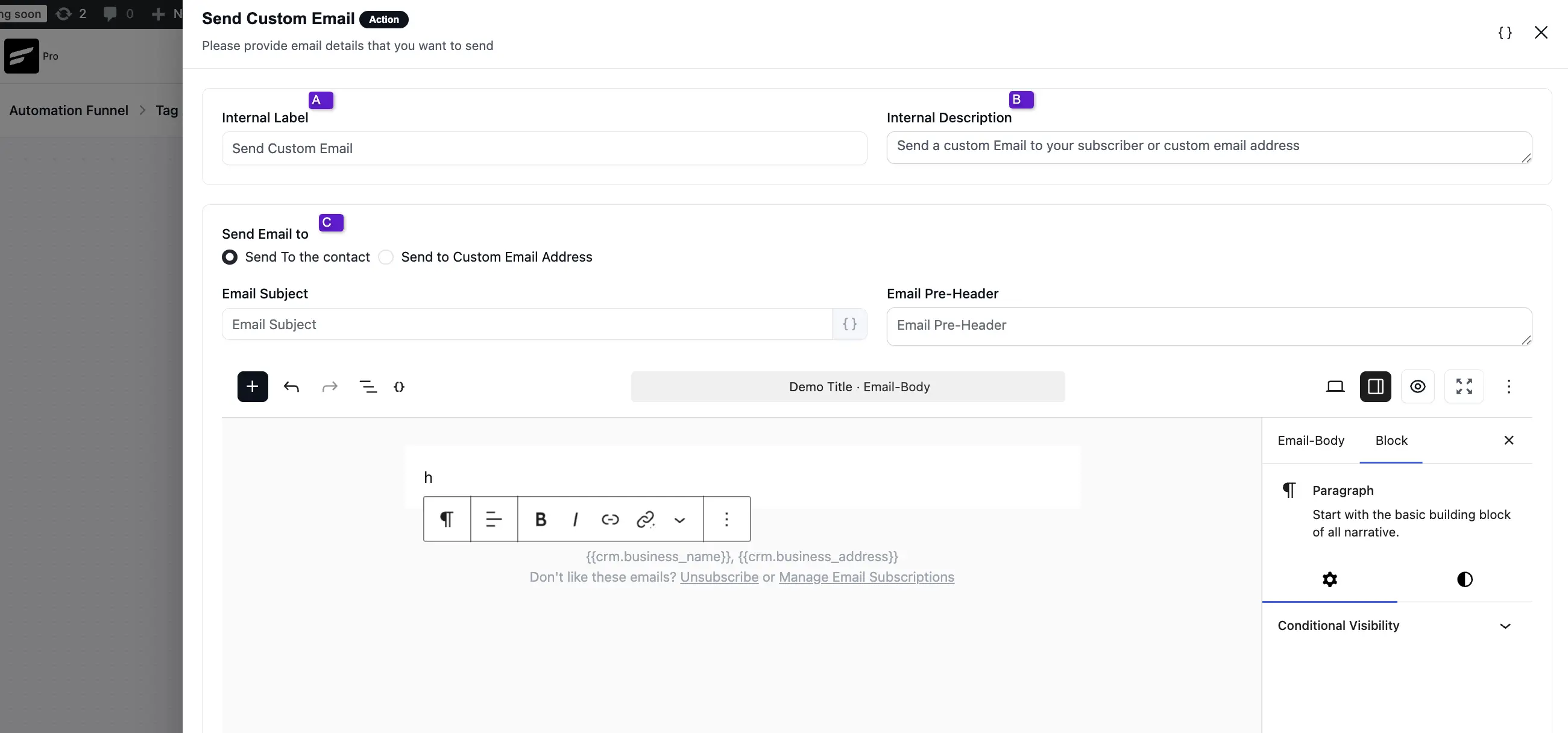Edit the Internal Description textarea
1568x733 pixels.
pyautogui.click(x=1209, y=147)
